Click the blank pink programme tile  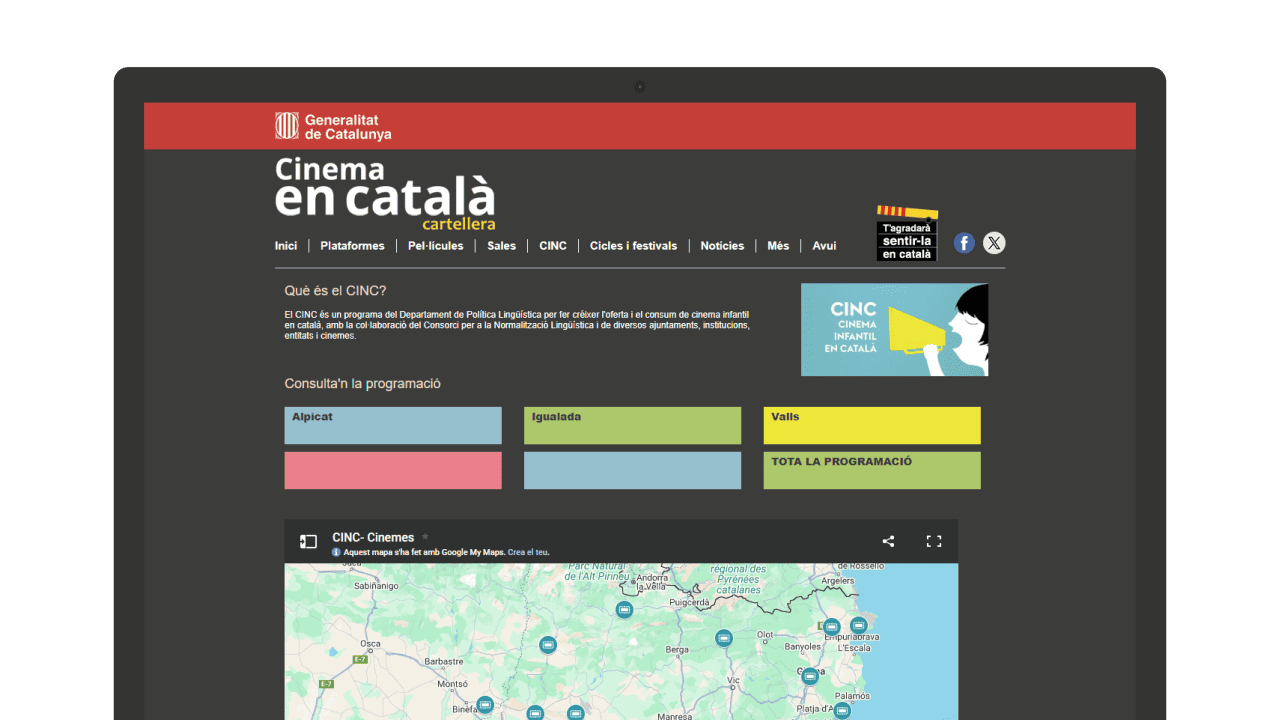[x=393, y=470]
